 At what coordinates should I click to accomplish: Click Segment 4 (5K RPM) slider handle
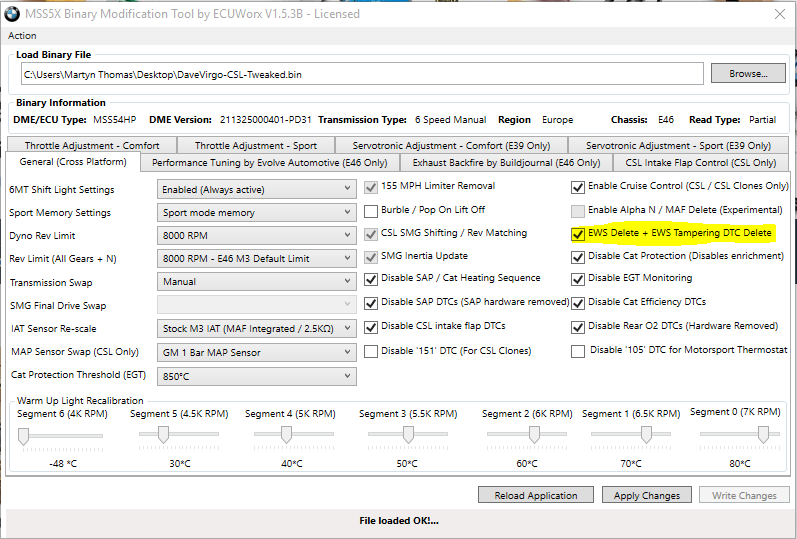pos(286,435)
